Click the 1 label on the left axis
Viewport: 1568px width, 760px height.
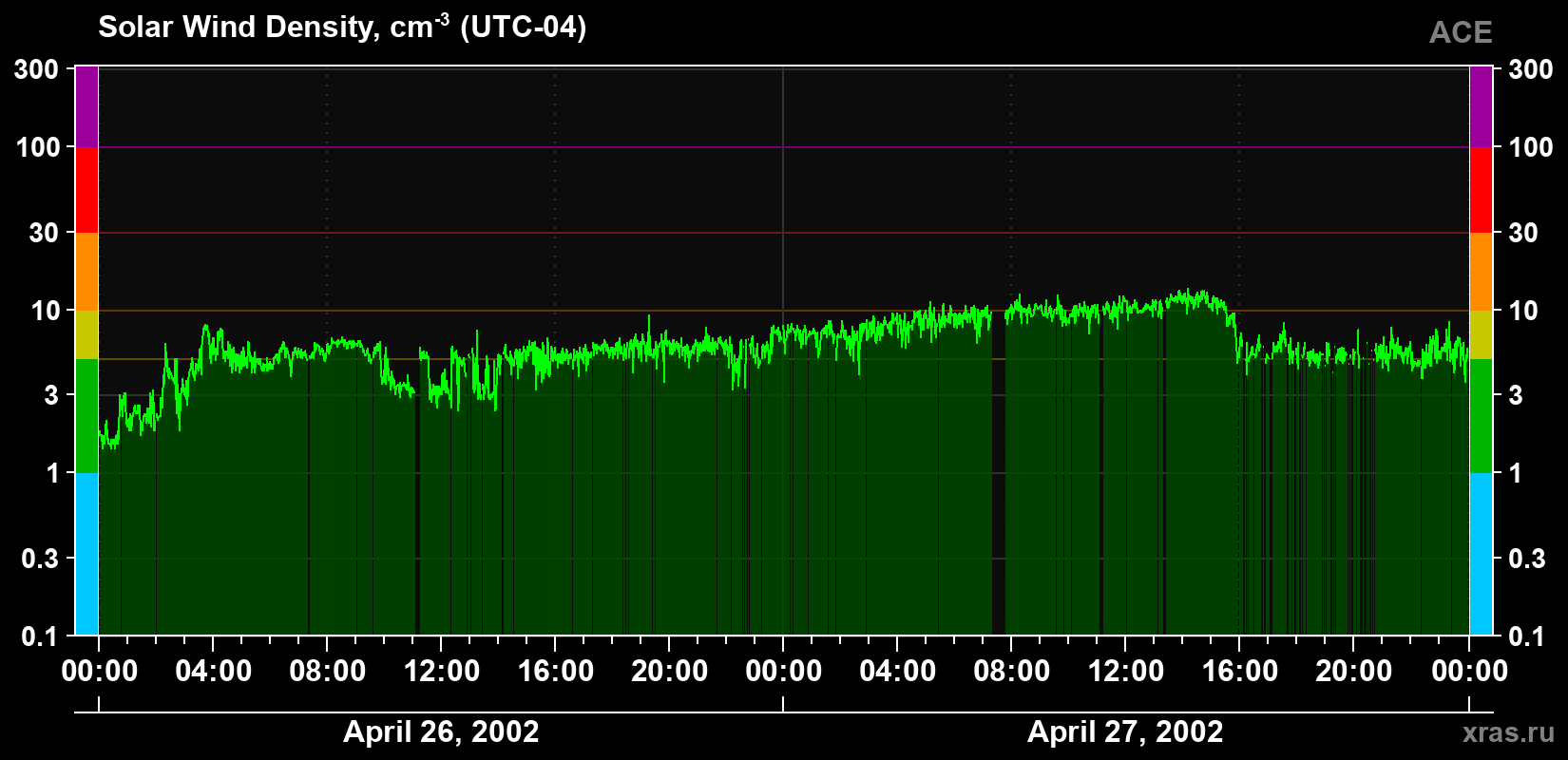[52, 473]
